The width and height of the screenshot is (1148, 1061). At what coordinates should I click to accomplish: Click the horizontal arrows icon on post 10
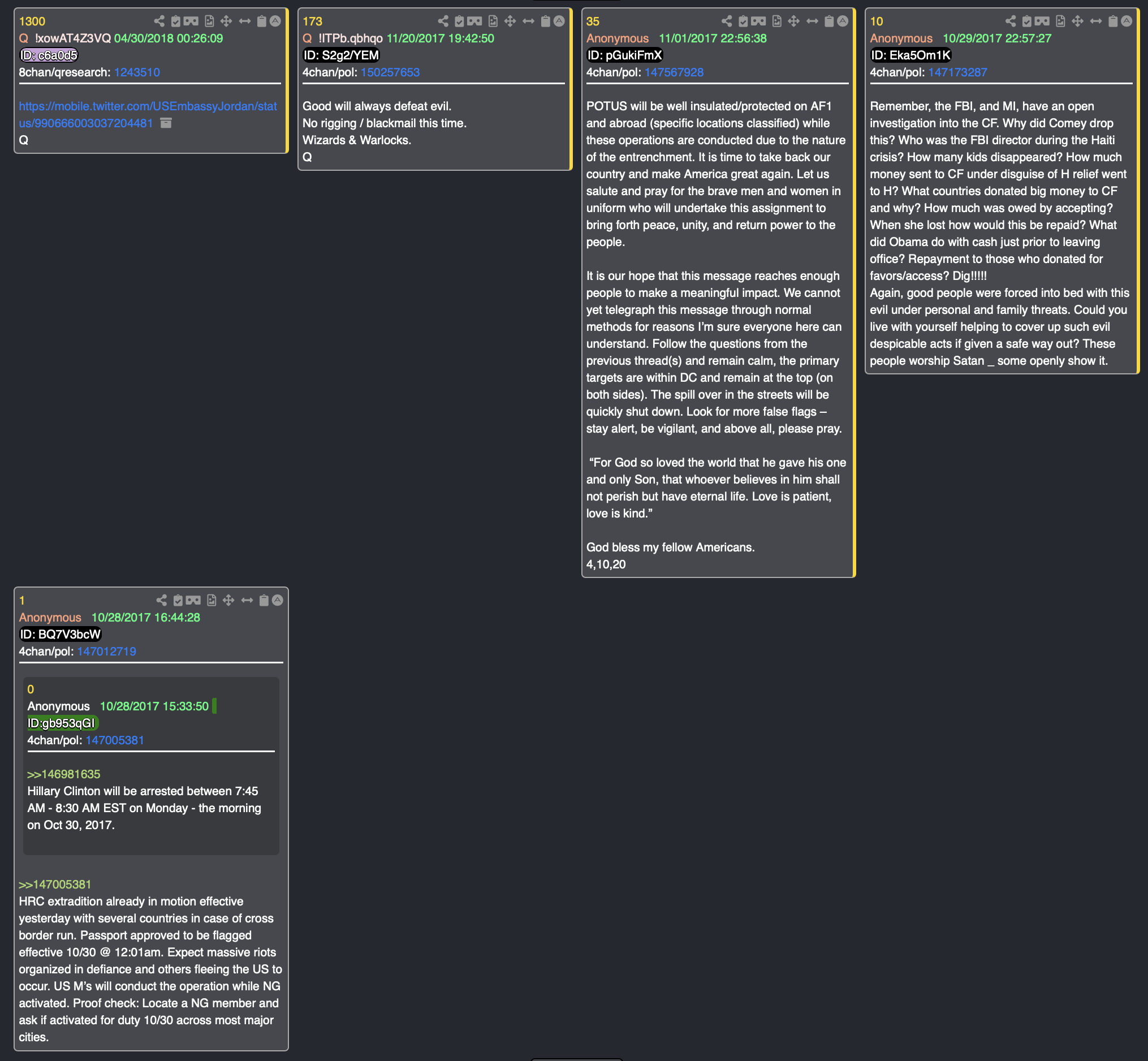[x=1096, y=21]
